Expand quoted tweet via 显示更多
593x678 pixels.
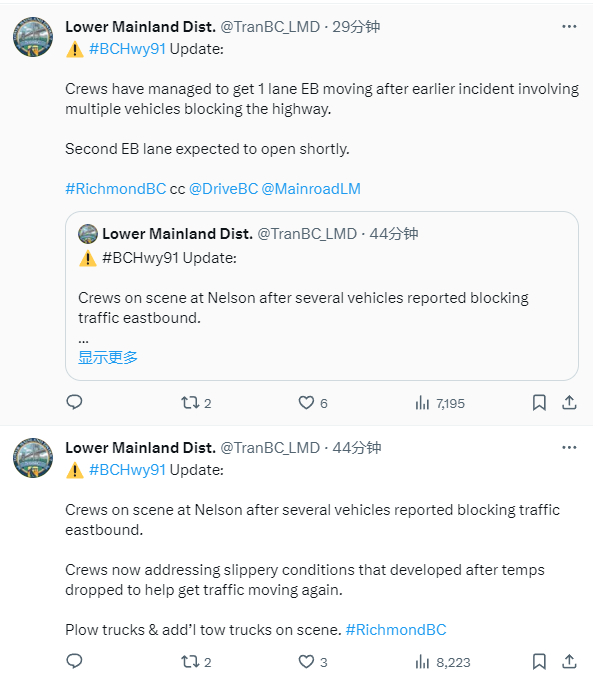coord(108,357)
